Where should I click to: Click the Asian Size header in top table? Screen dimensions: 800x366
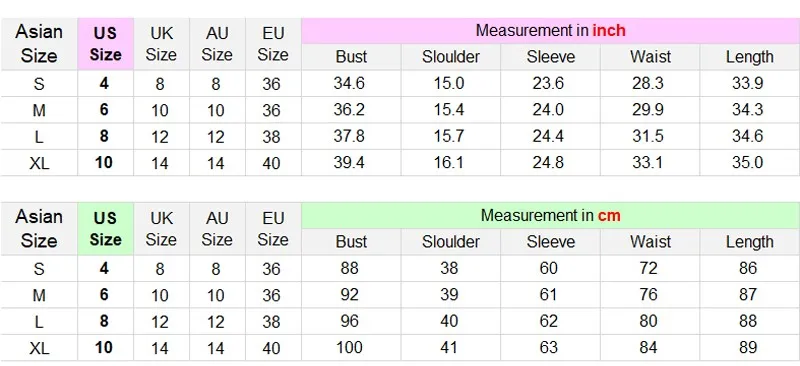pos(39,44)
